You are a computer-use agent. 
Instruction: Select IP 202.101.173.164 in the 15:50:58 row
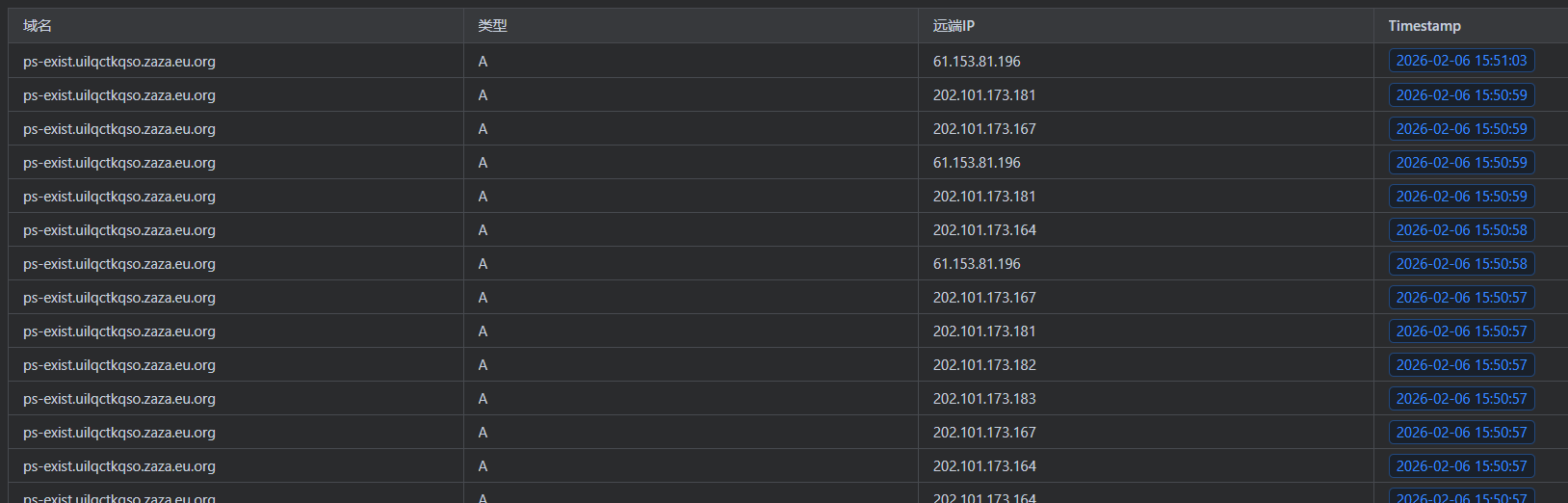point(983,230)
